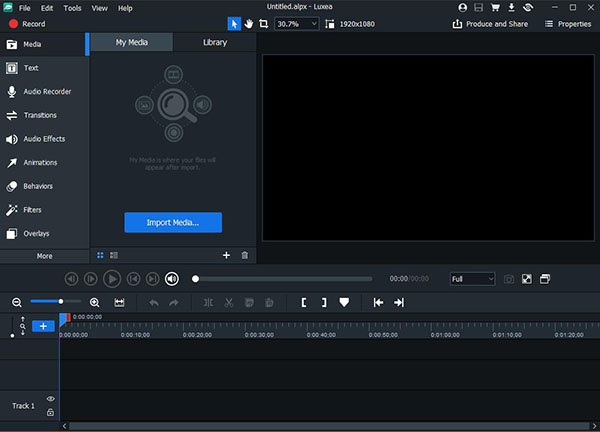Take a snapshot with camera icon
Viewport: 600px width, 432px height.
(509, 279)
